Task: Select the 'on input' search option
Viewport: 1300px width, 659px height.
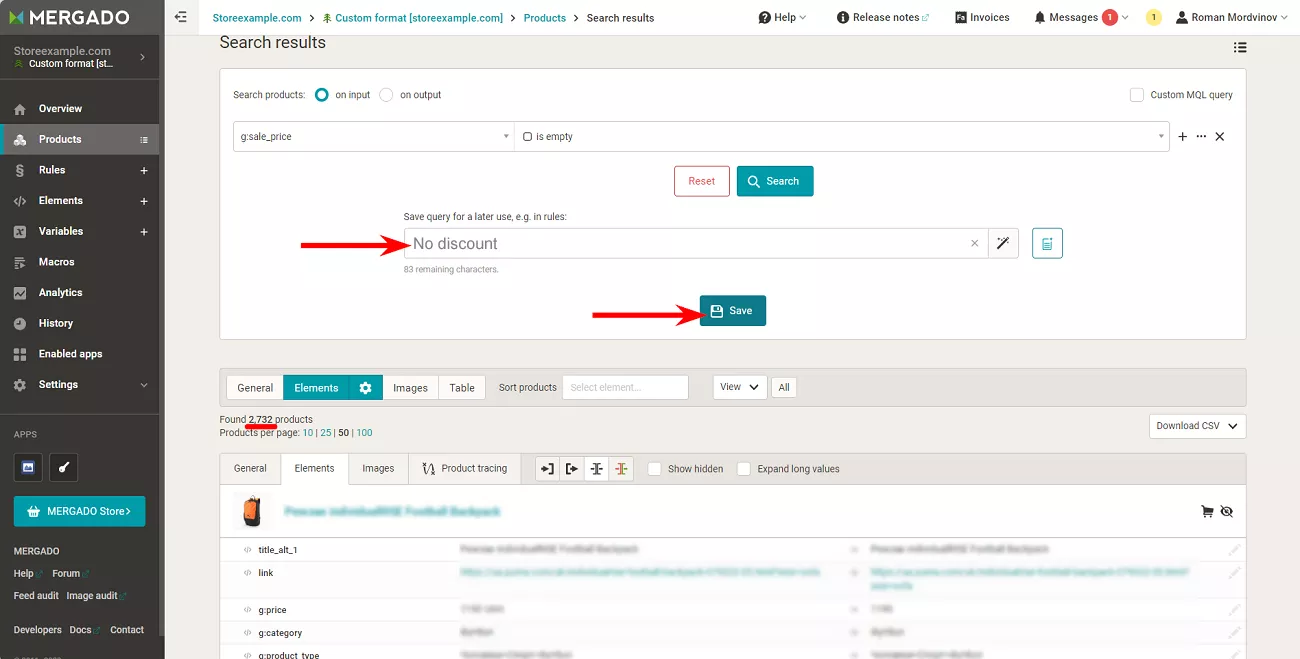Action: [x=321, y=95]
